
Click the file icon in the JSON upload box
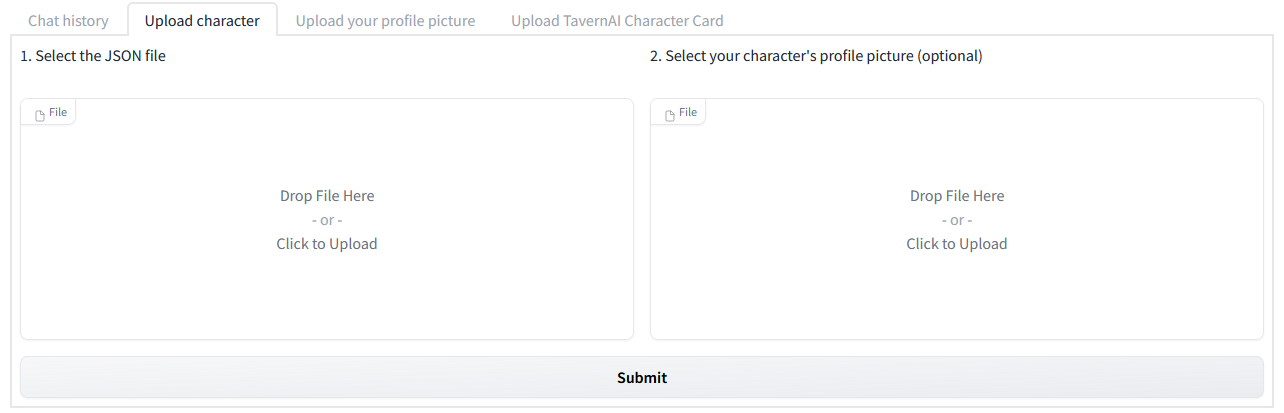point(40,115)
